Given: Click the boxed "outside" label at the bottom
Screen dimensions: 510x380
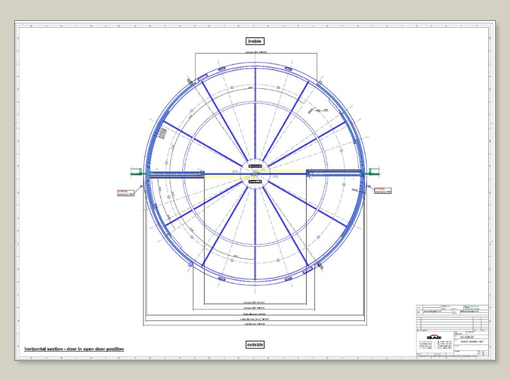Looking at the screenshot, I should point(255,345).
